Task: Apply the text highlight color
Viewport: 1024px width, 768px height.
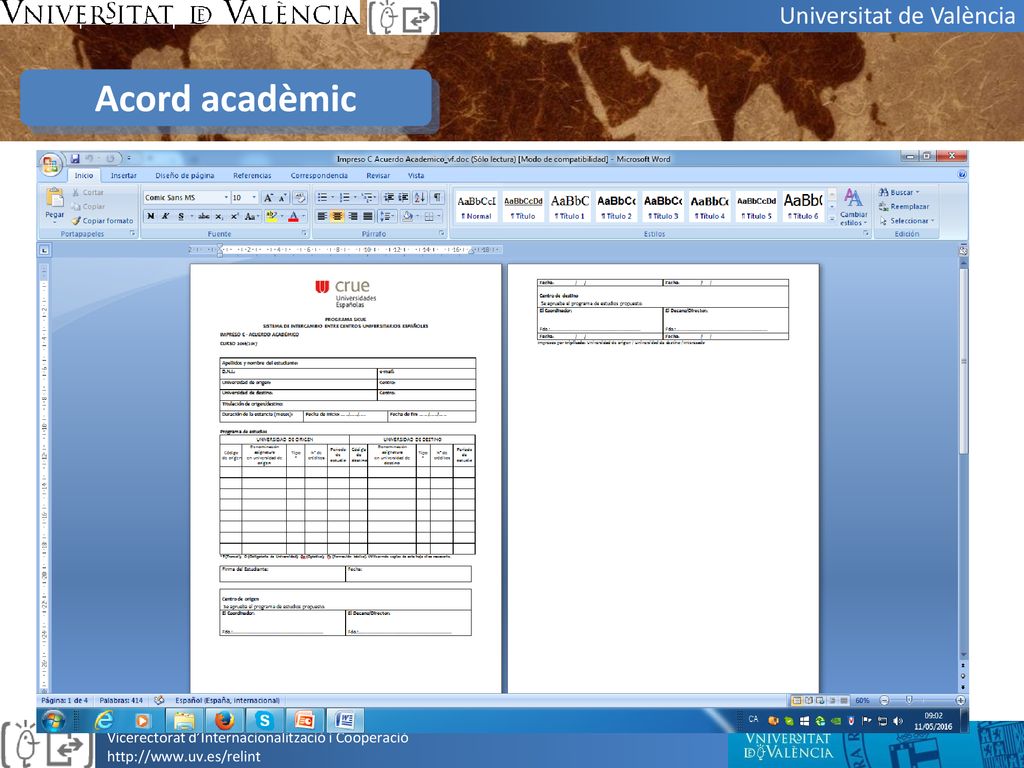Action: (271, 216)
